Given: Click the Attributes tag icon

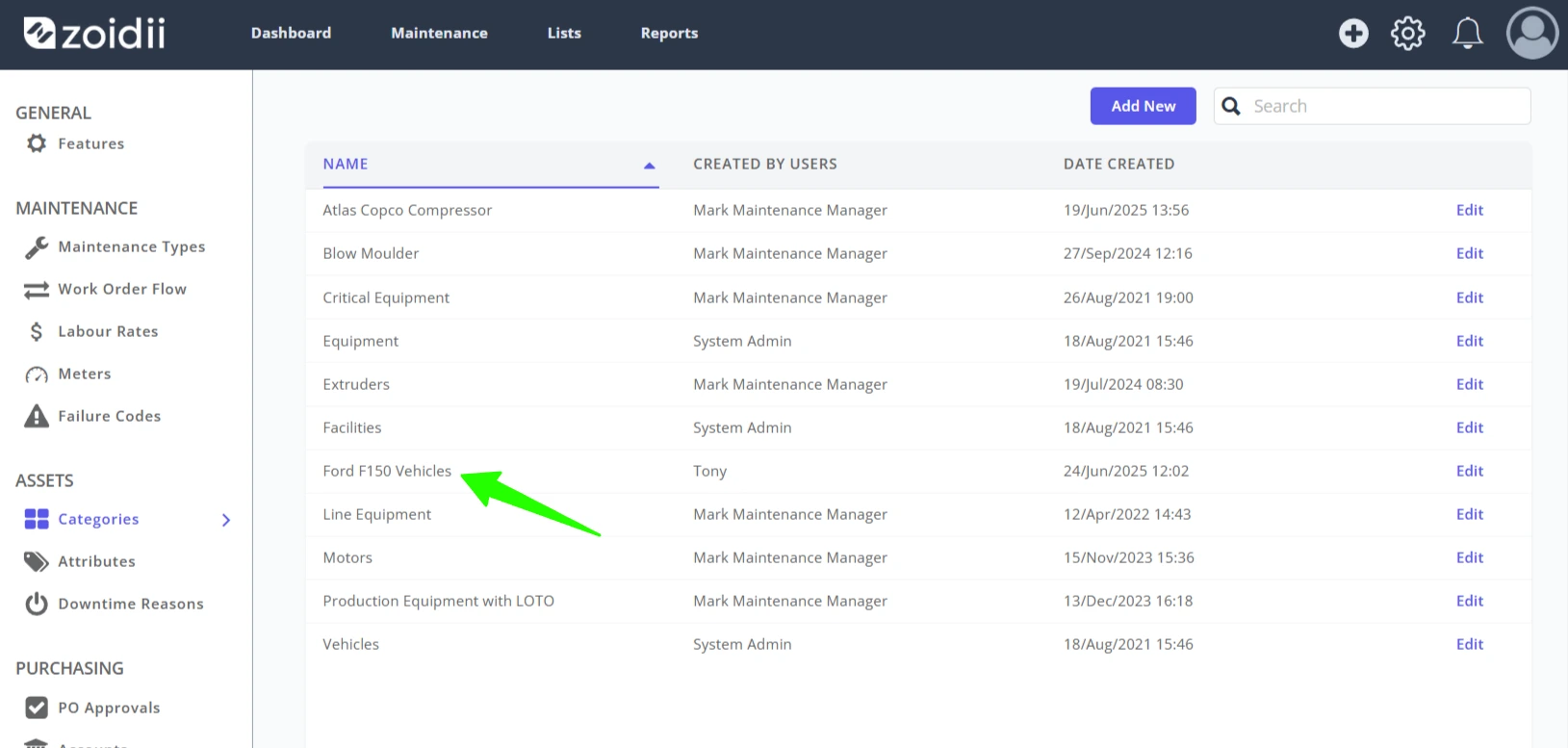Looking at the screenshot, I should (x=37, y=561).
